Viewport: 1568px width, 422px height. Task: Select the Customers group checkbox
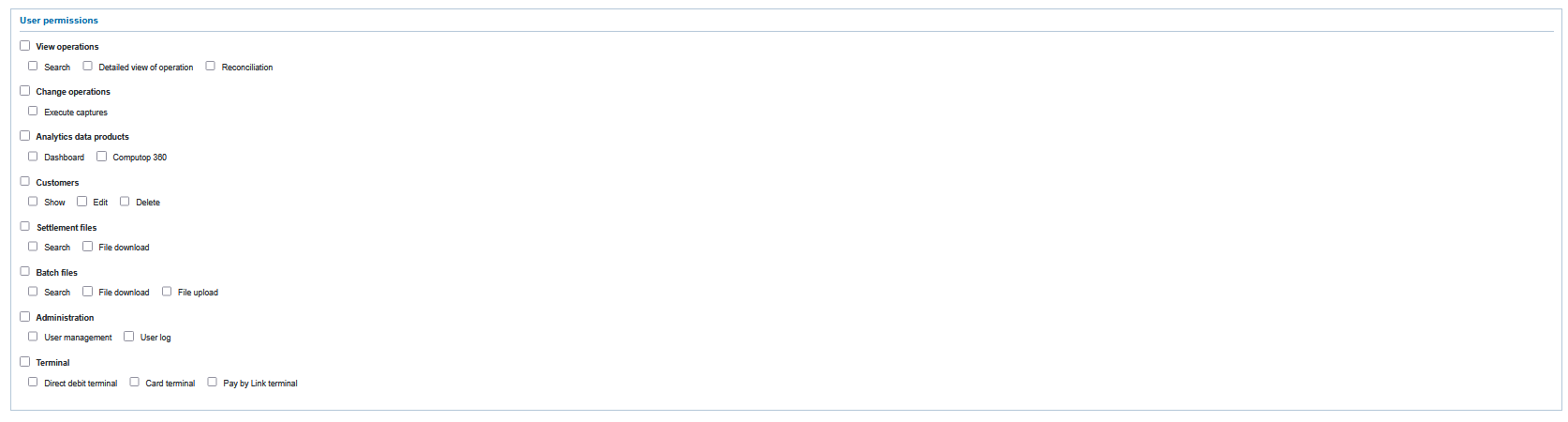coord(25,181)
